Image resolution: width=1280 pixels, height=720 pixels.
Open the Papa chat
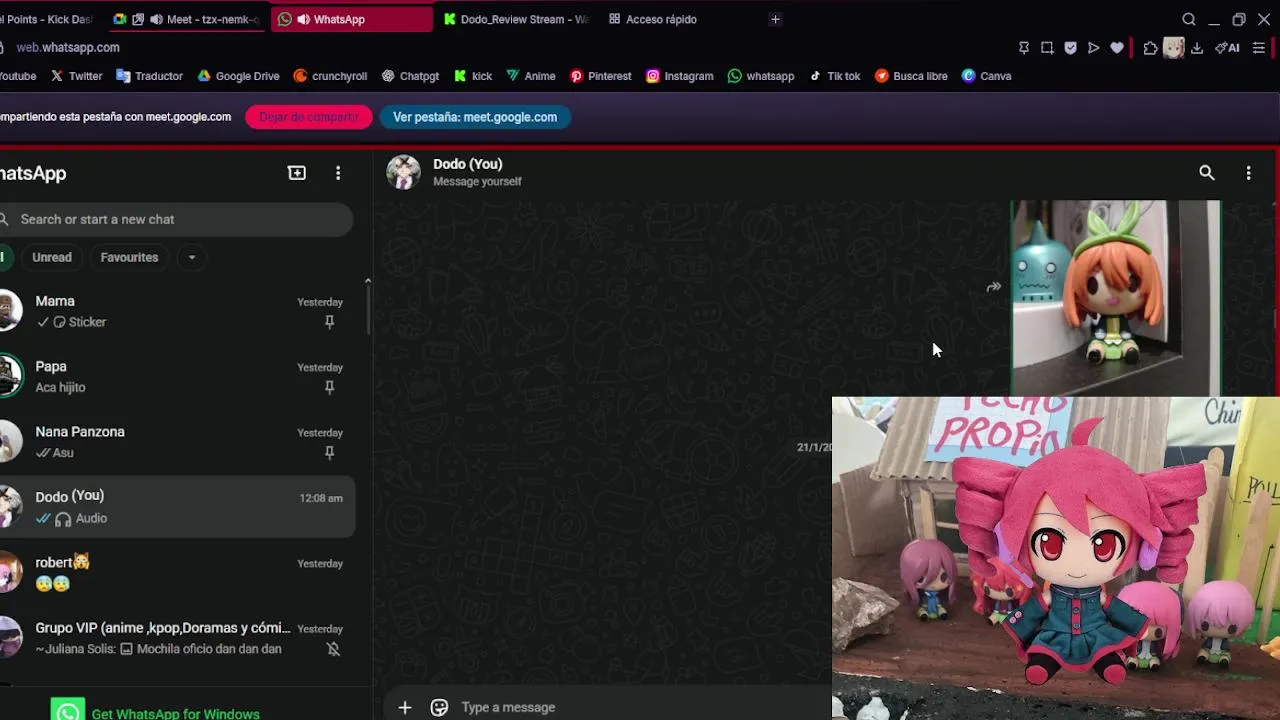tap(178, 377)
